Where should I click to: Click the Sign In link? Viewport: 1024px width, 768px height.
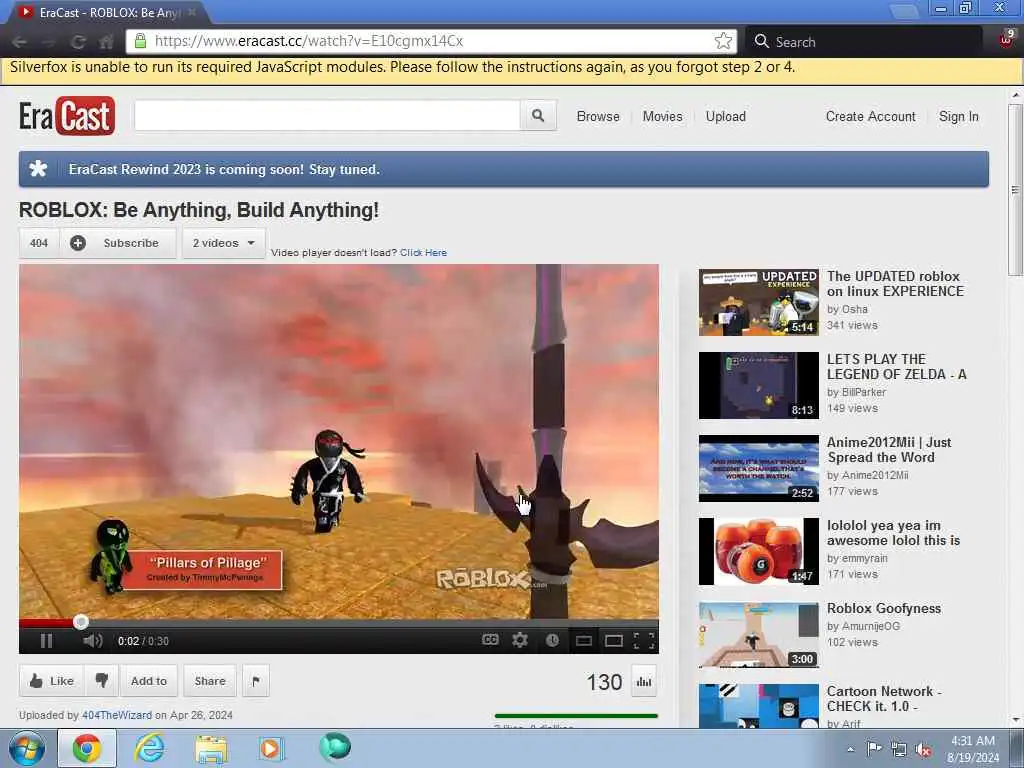pyautogui.click(x=959, y=116)
